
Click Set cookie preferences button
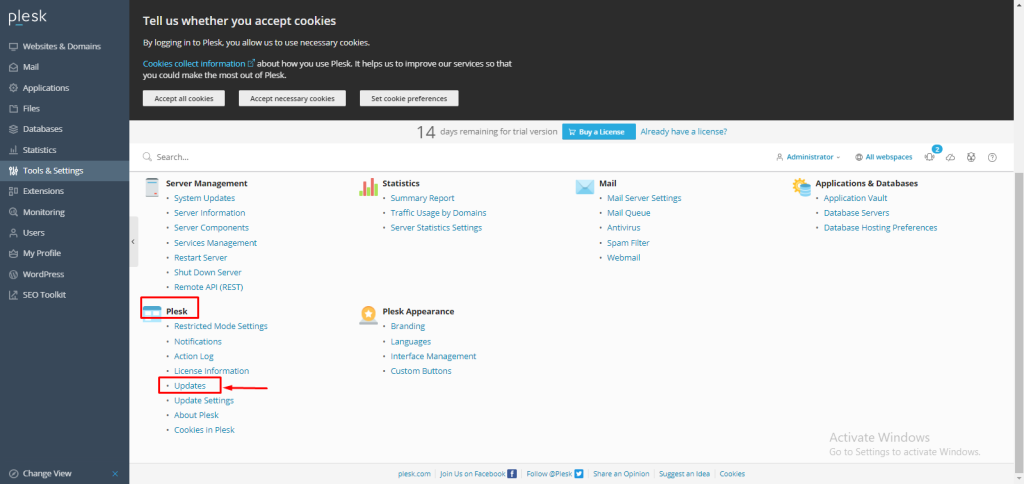(409, 98)
